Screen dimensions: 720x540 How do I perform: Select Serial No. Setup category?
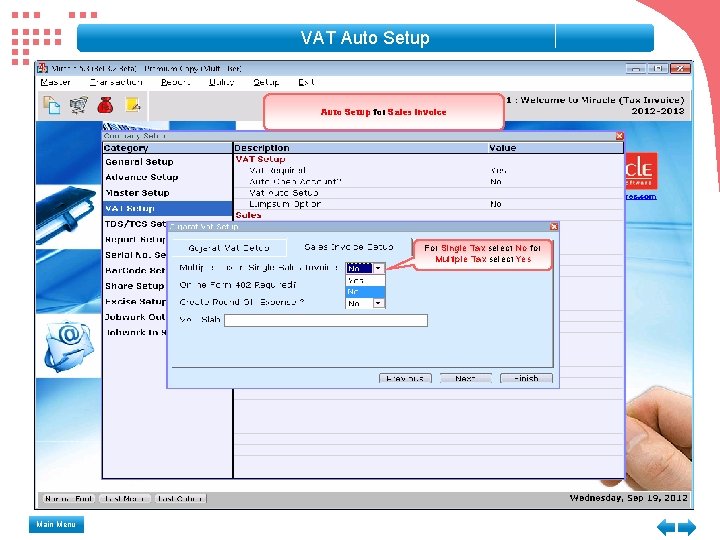(135, 255)
